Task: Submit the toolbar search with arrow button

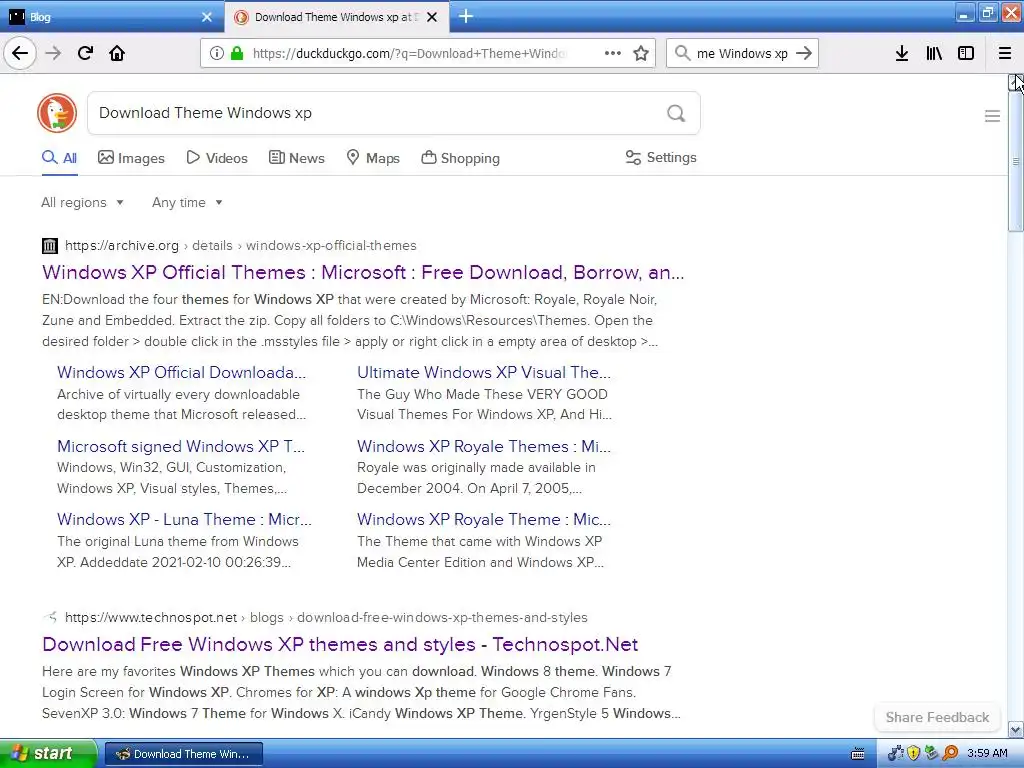Action: [804, 53]
